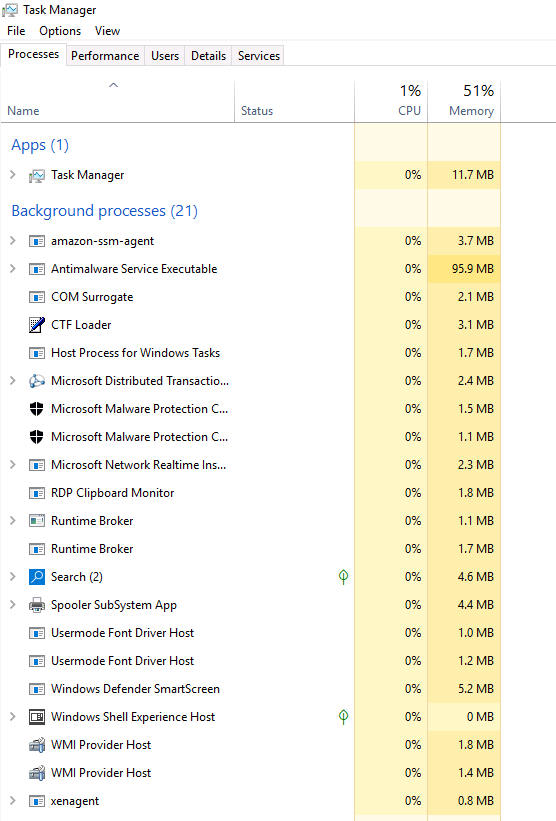Click the Microsoft Network Realtime Inspection icon
556x821 pixels.
[x=37, y=465]
